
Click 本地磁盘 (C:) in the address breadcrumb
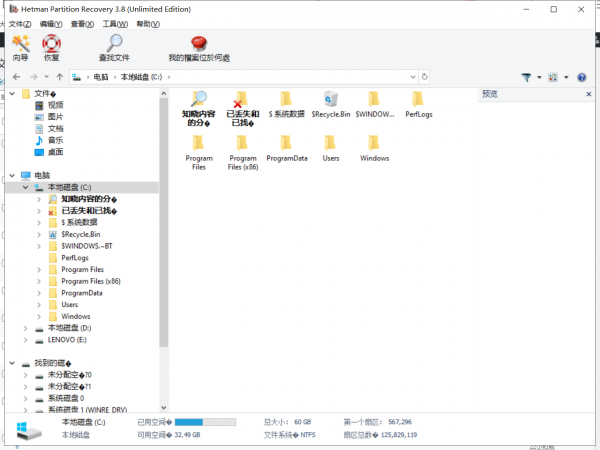[x=141, y=77]
